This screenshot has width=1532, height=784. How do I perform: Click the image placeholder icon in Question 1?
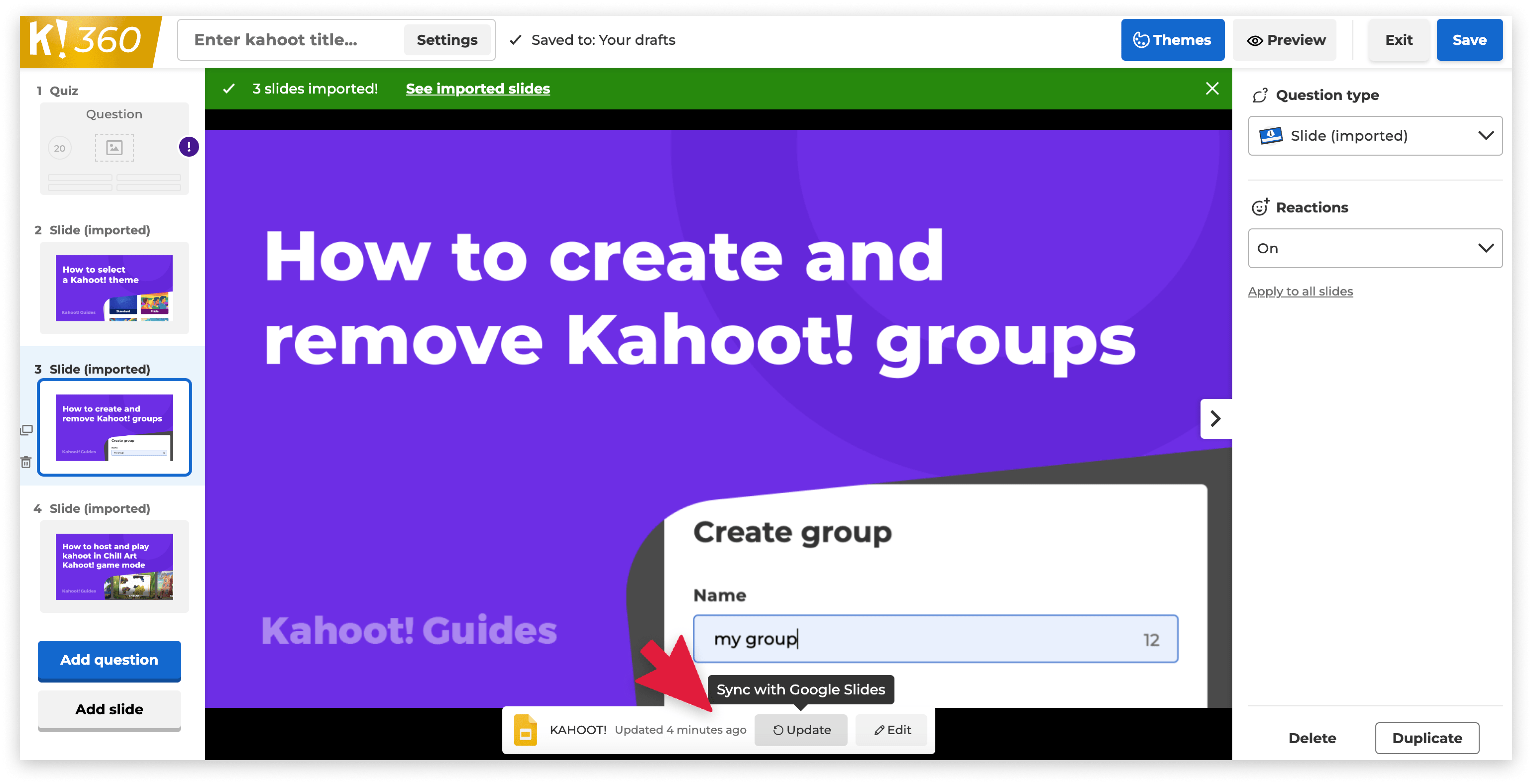tap(114, 147)
